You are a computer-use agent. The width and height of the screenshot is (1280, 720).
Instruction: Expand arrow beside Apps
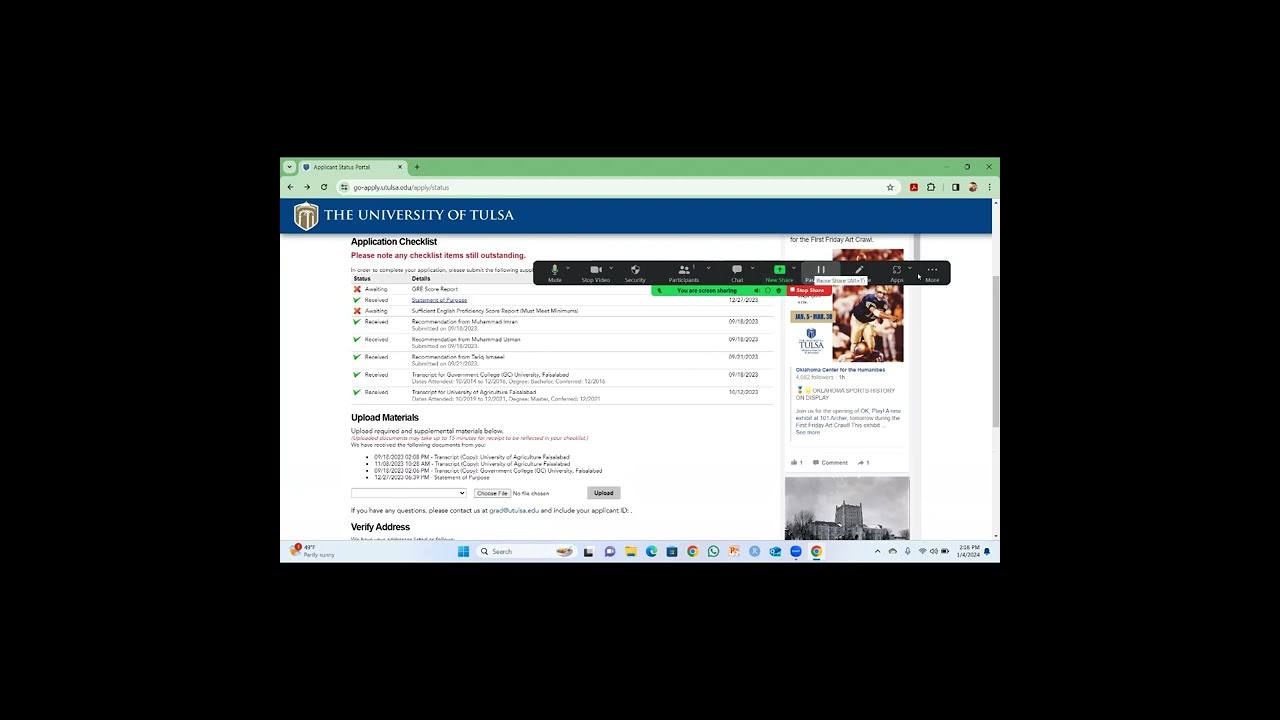pos(910,268)
